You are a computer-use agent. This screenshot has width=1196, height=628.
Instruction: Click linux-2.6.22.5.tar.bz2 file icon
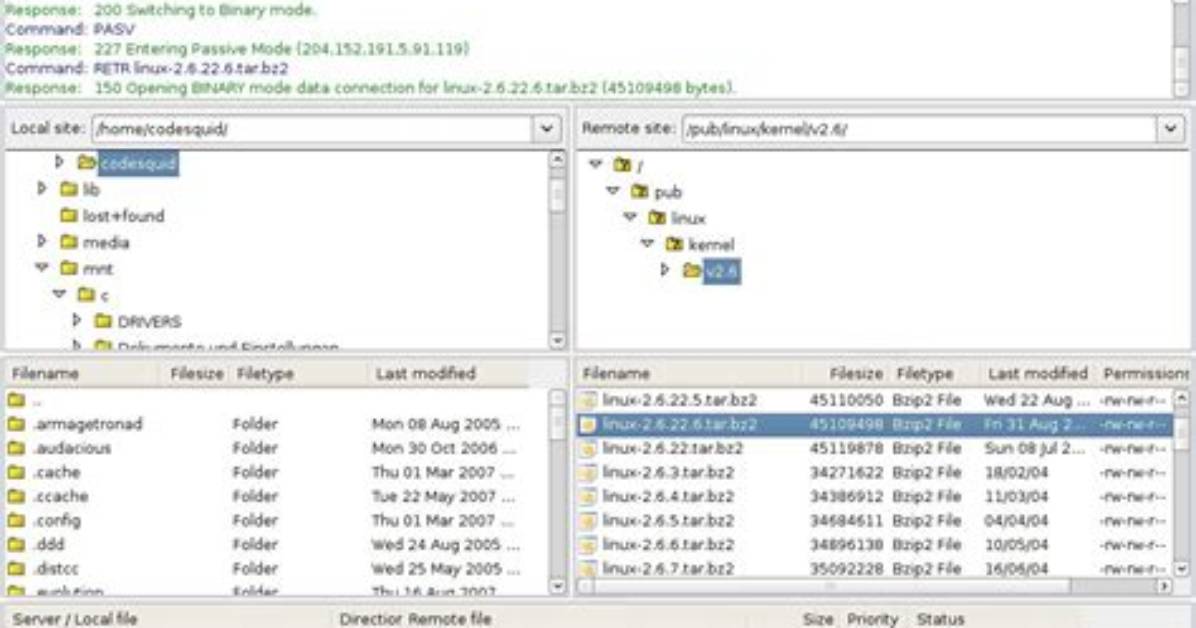point(587,400)
